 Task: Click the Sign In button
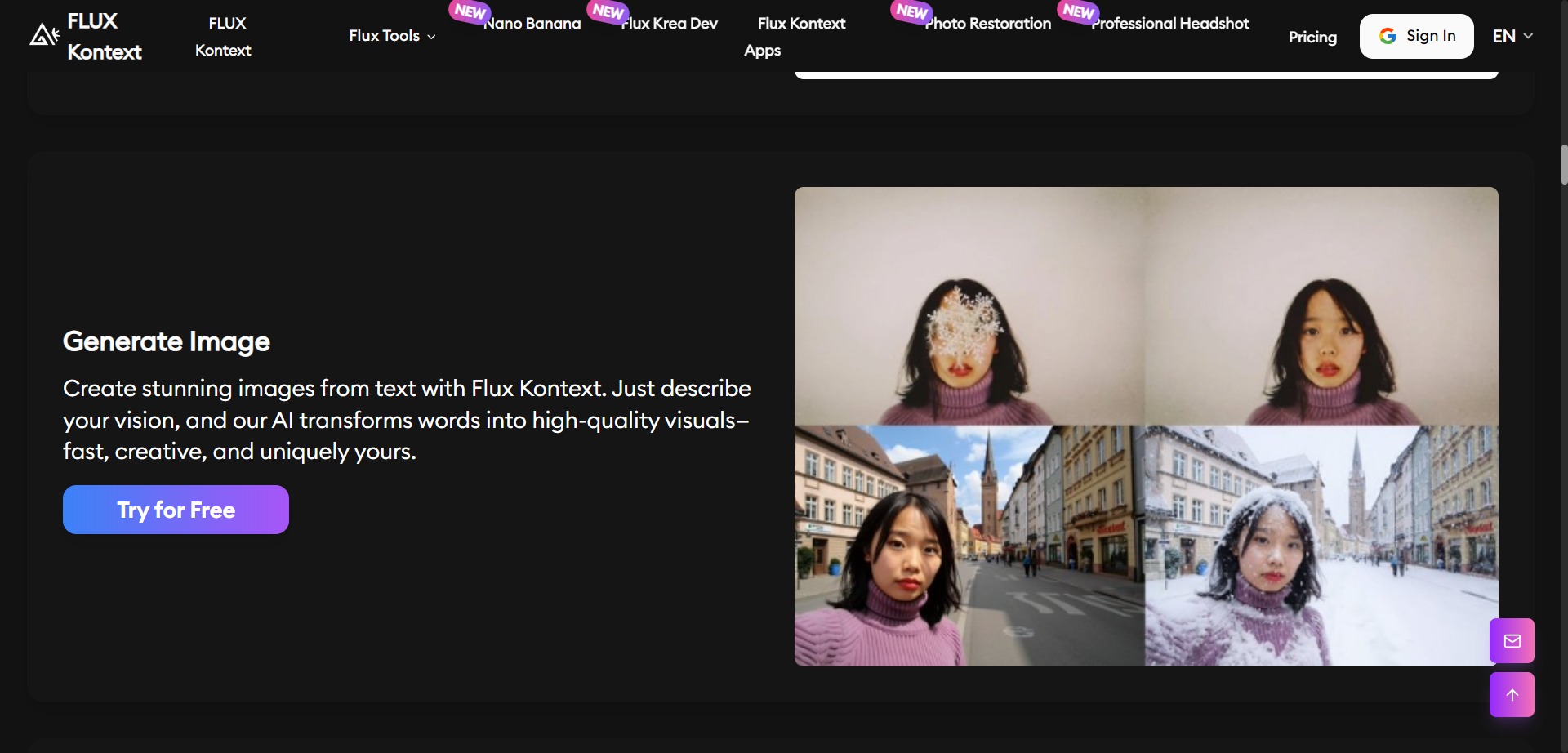pyautogui.click(x=1417, y=36)
